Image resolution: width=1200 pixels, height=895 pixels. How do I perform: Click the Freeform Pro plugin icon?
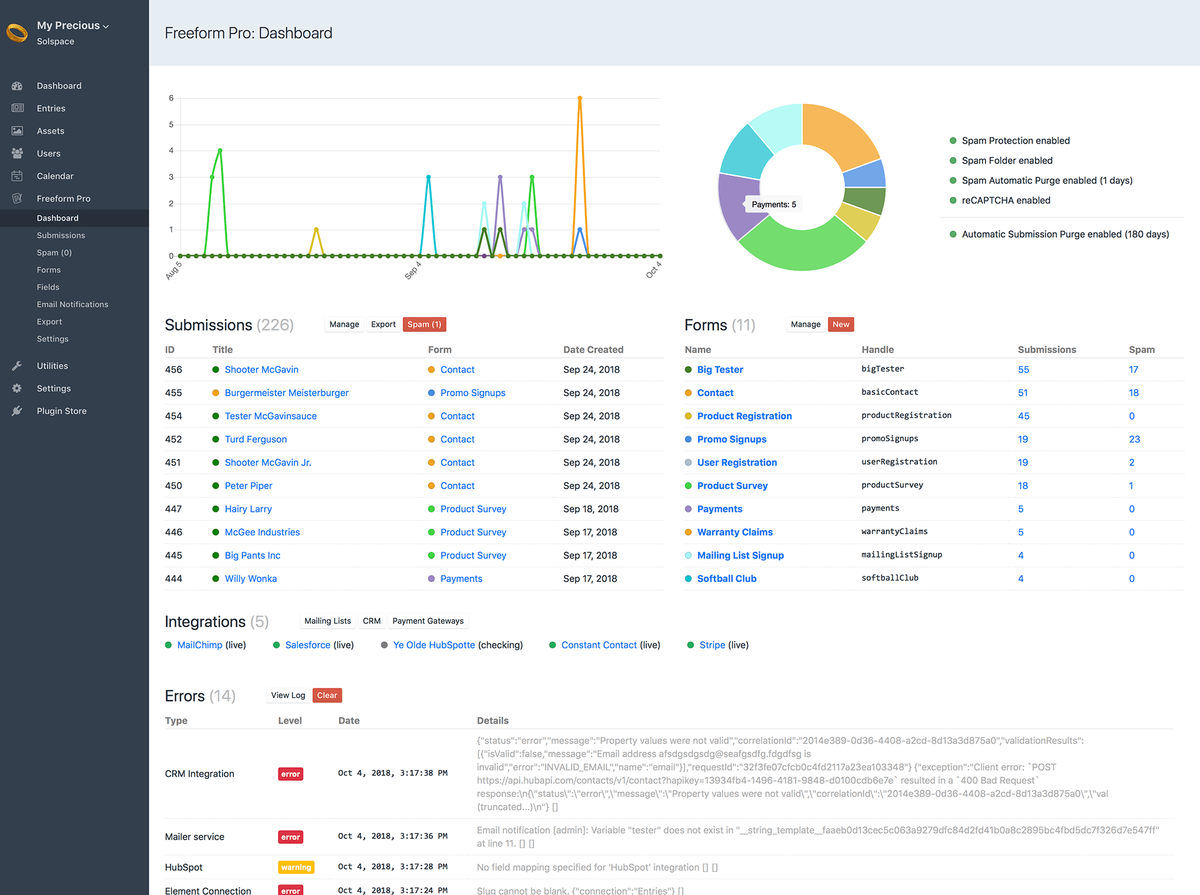click(x=17, y=198)
